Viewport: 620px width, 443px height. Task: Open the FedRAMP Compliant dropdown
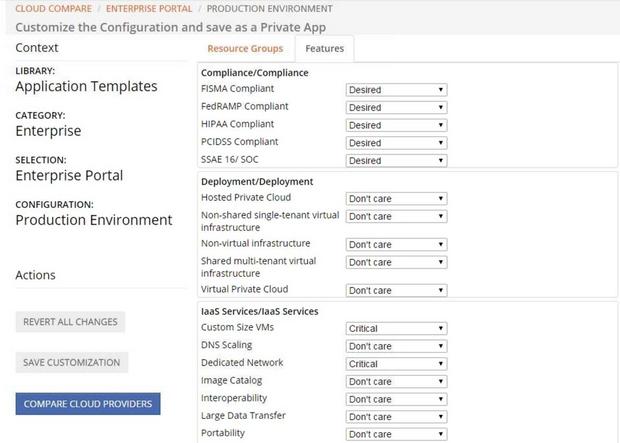pos(396,107)
